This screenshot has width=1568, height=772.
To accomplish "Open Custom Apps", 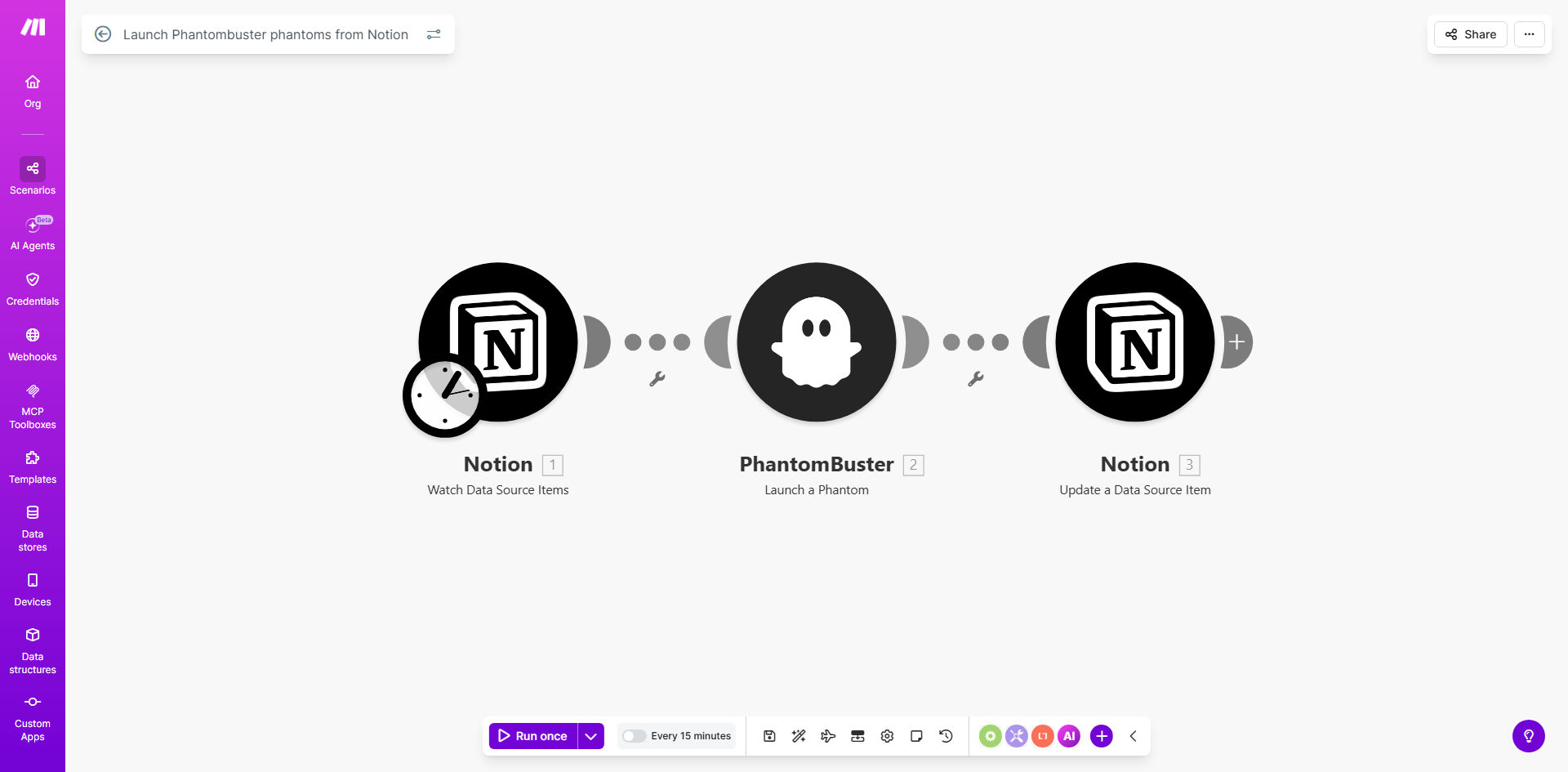I will (33, 718).
